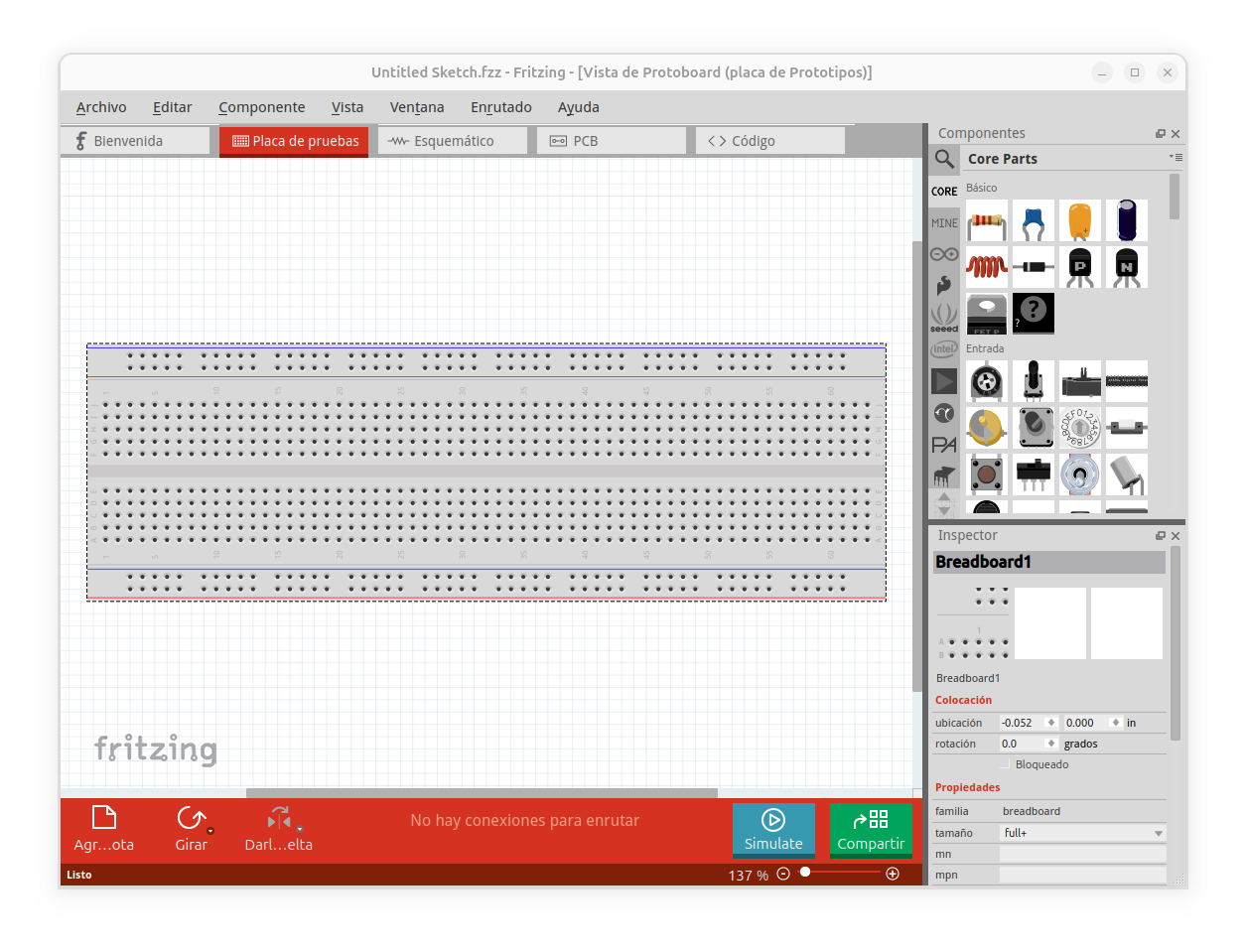1246x952 pixels.
Task: Open the SparkFun flame parts bin
Action: pos(944,286)
